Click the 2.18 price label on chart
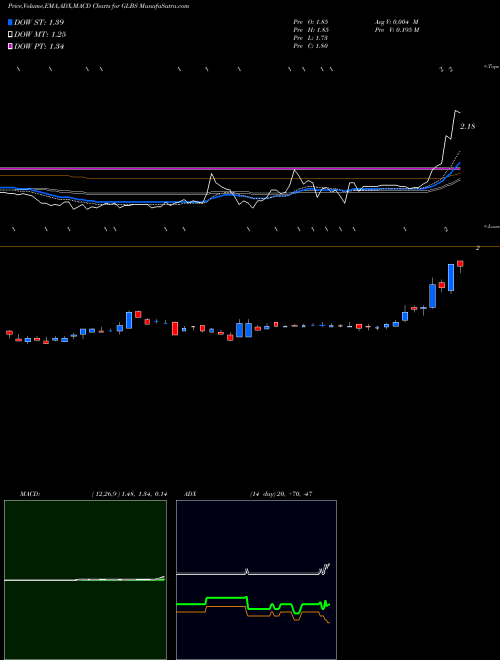Viewport: 500px width, 660px height. click(x=468, y=126)
